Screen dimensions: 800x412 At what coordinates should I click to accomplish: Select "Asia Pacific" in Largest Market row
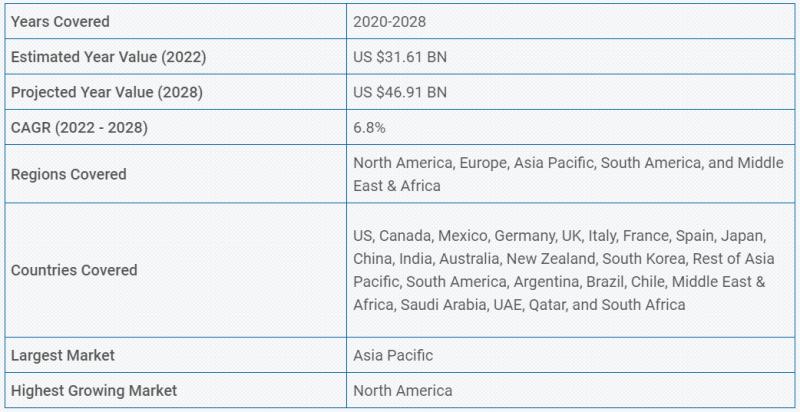click(393, 355)
